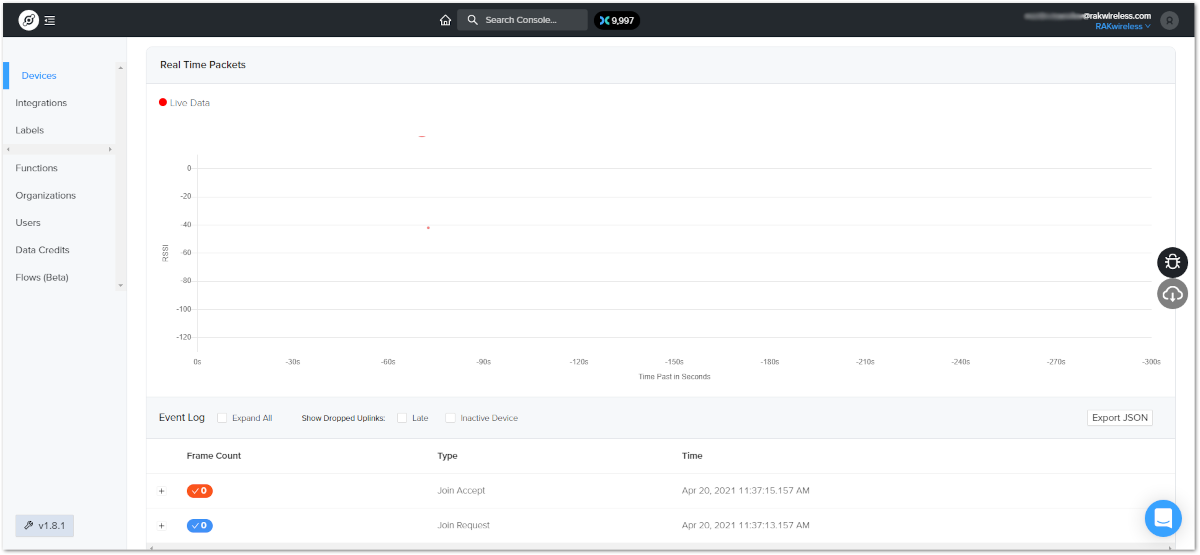This screenshot has width=1200, height=555.
Task: Click the sidebar scroll down arrow
Action: [x=121, y=286]
